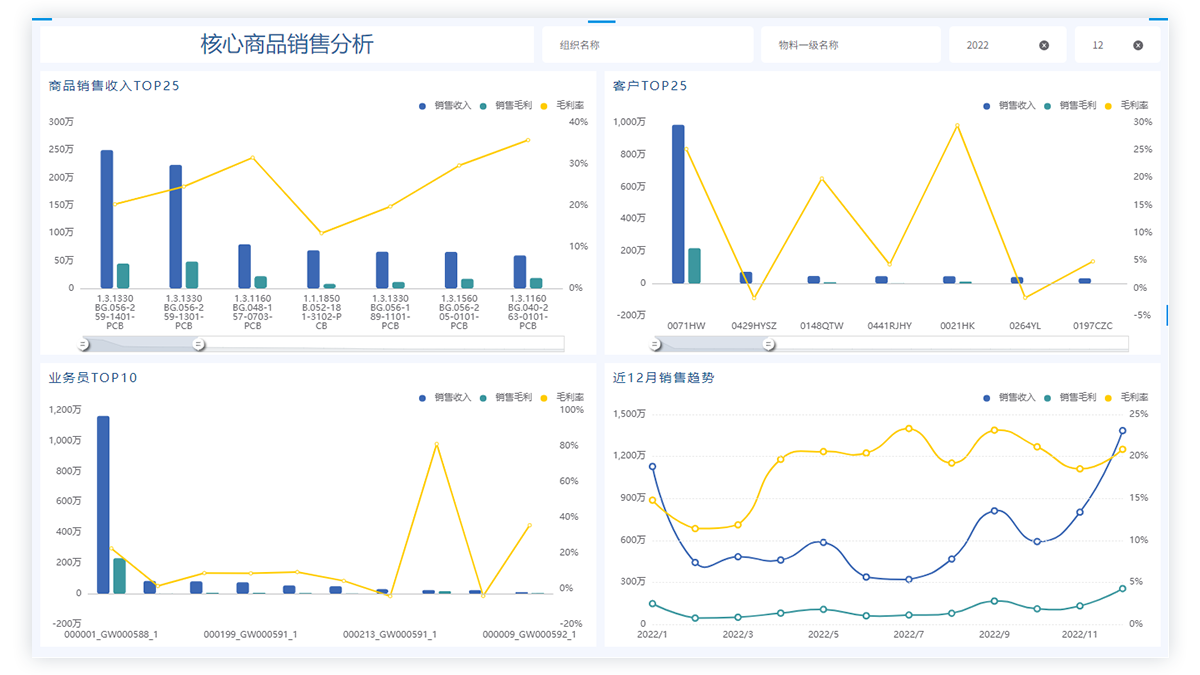Click the tallest blue bar in 商品销售收入TOP25
The height and width of the screenshot is (675, 1200).
(107, 219)
